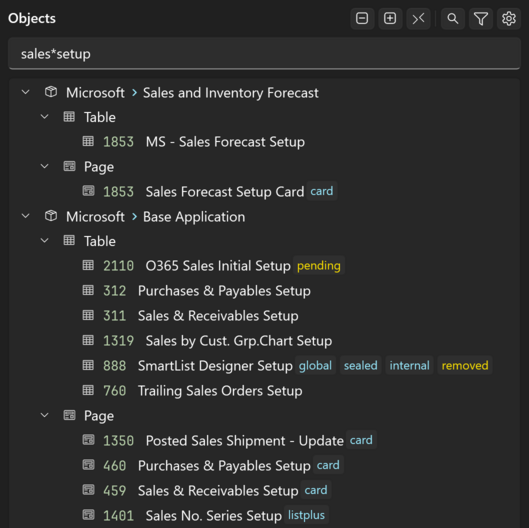Click table icon beside Table group under Base Application
The image size is (529, 528).
(69, 241)
